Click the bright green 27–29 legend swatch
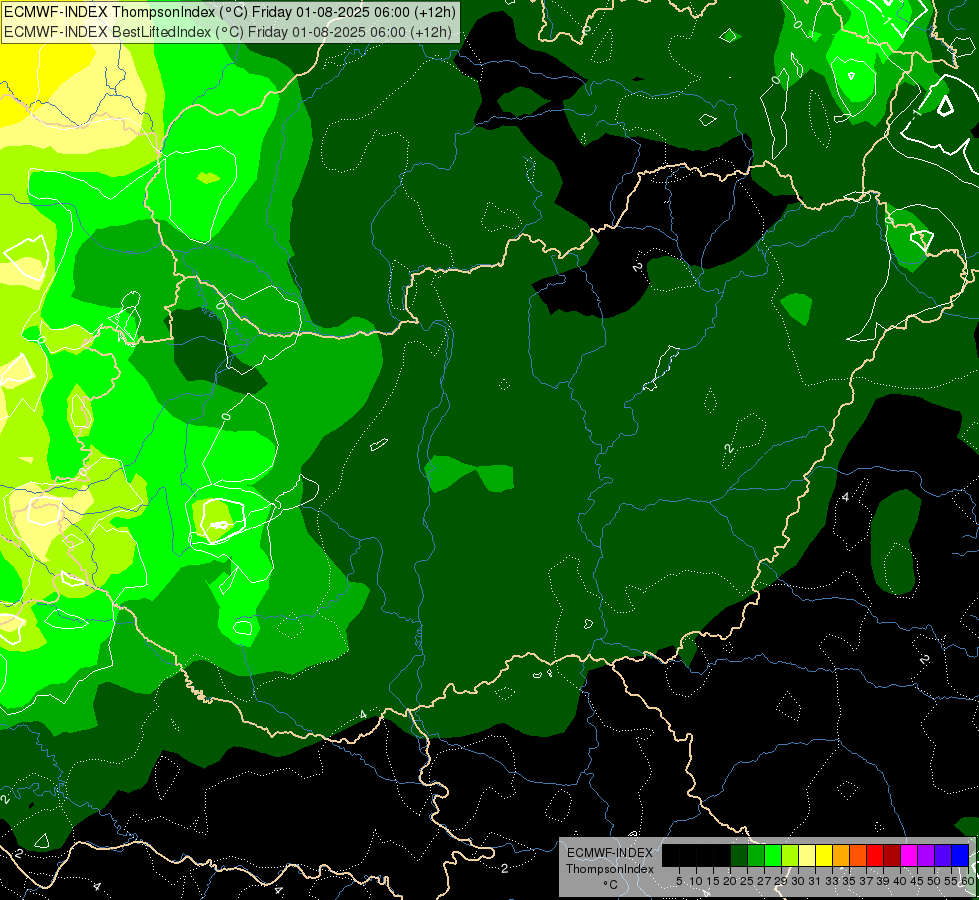979x900 pixels. tap(773, 855)
